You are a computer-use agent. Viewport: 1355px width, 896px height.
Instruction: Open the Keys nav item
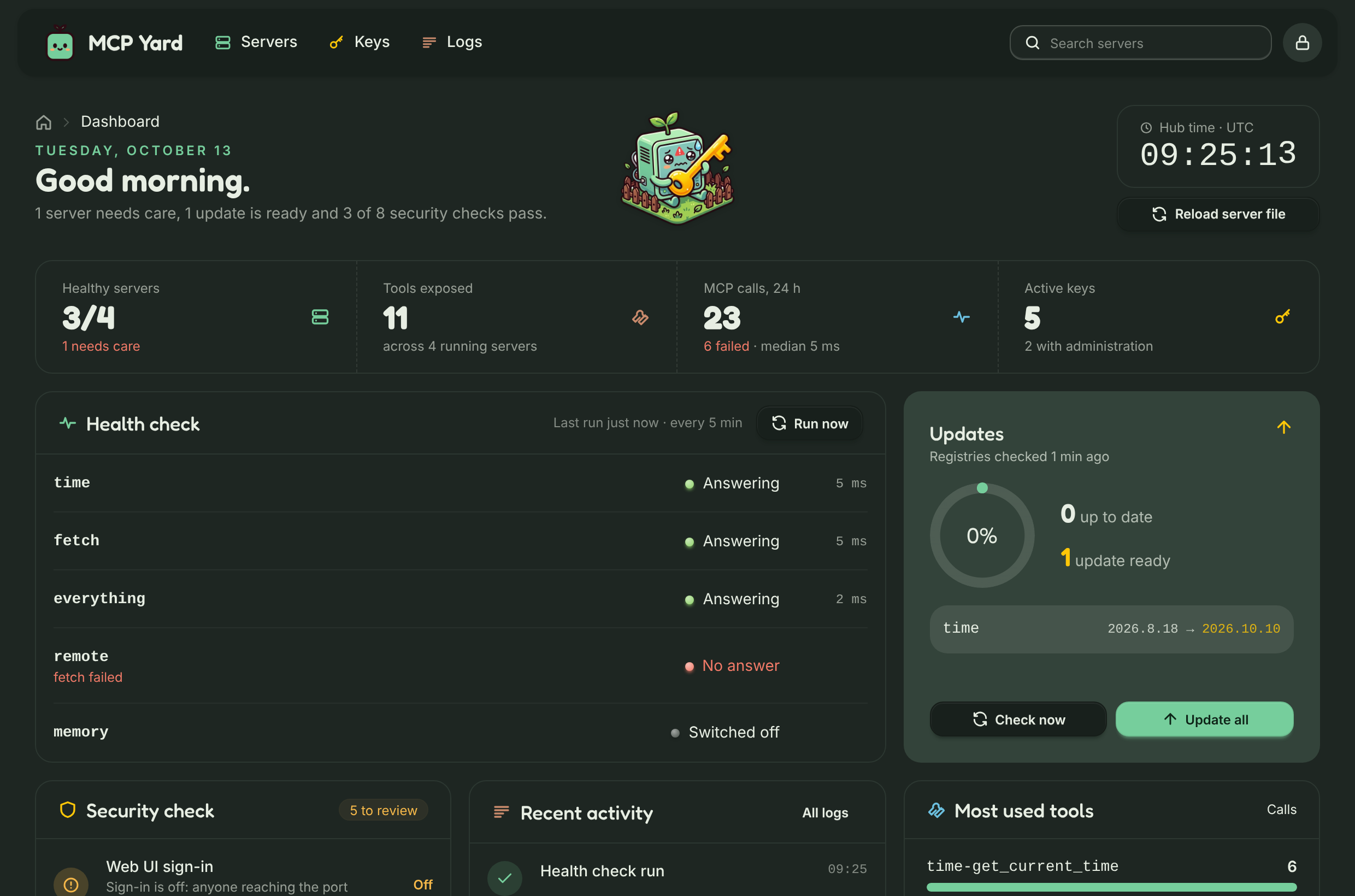click(360, 42)
